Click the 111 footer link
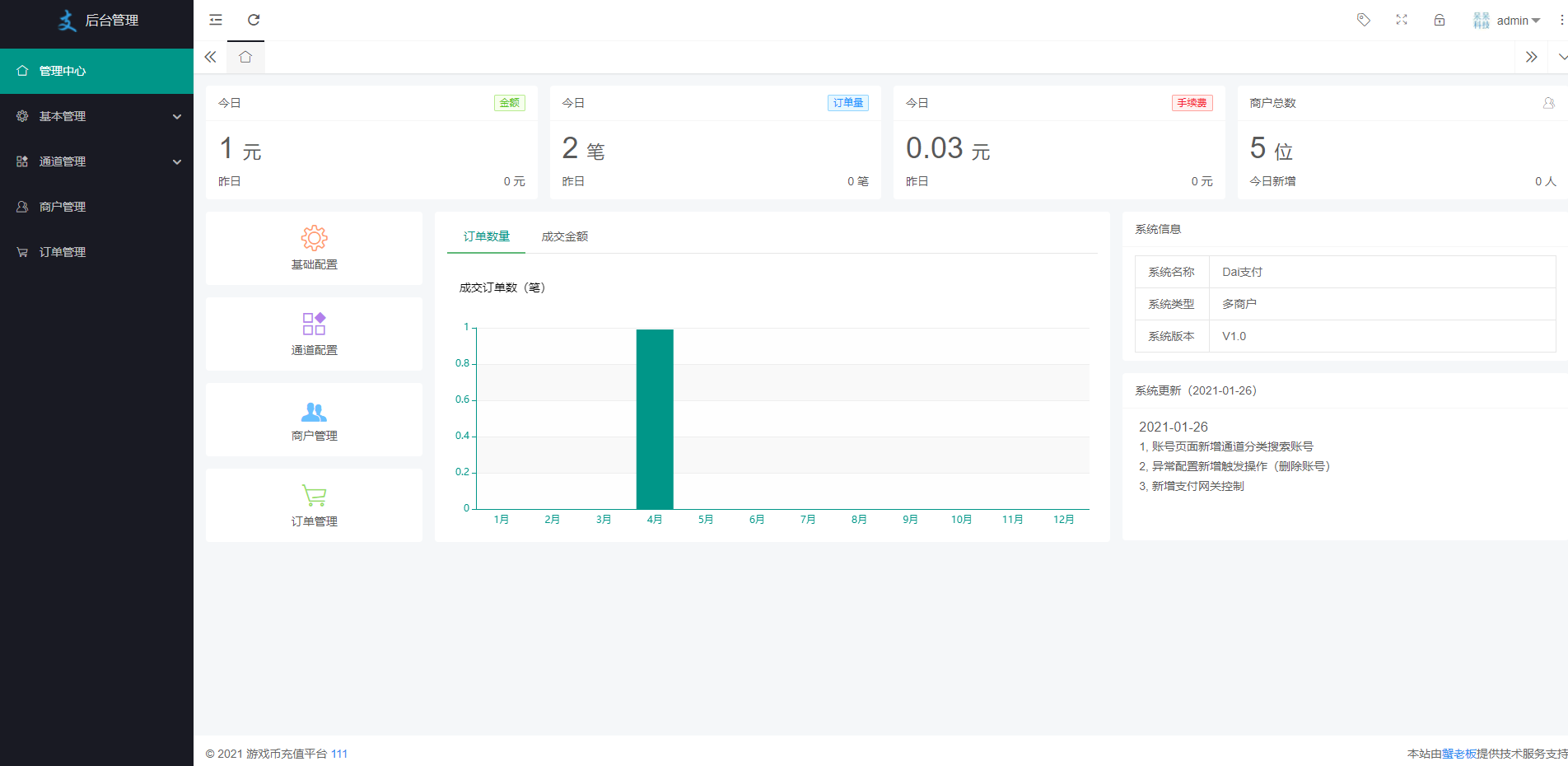 tap(339, 754)
